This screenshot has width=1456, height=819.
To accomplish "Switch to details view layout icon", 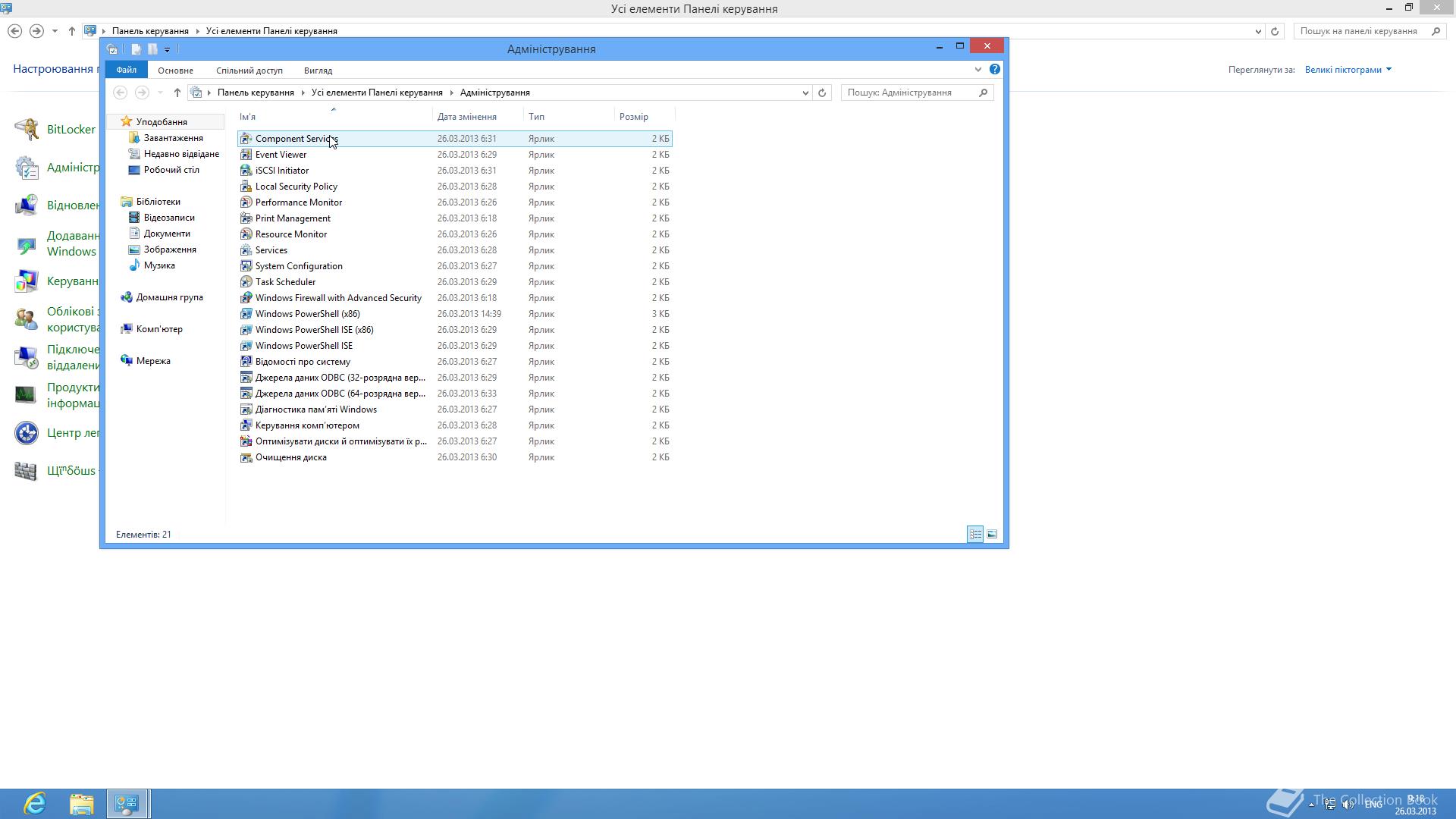I will coord(975,535).
